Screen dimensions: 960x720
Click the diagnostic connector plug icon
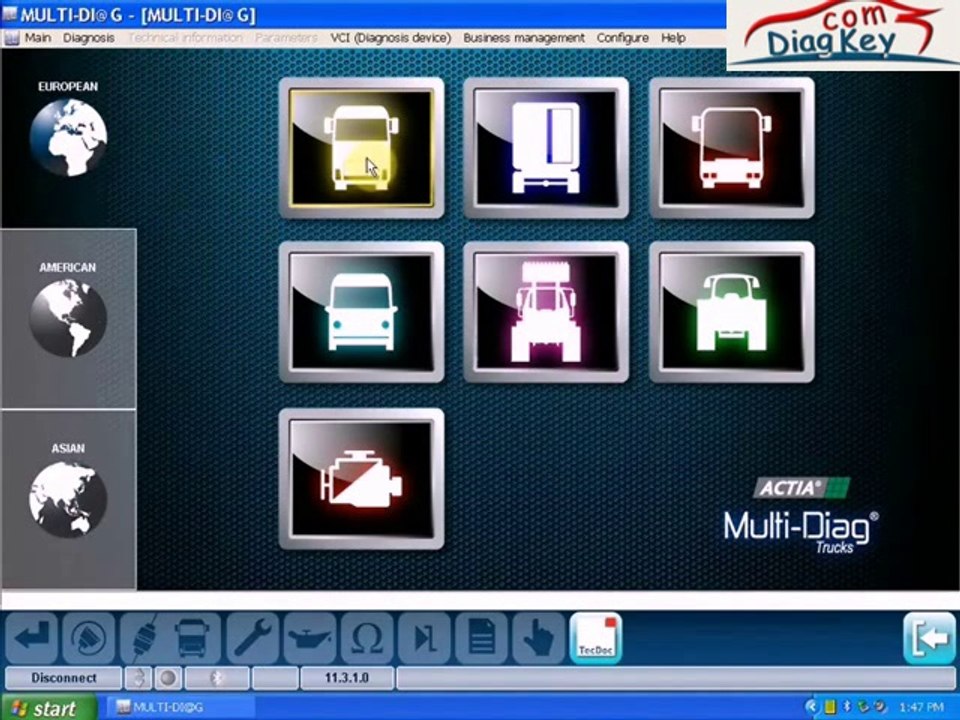point(89,639)
